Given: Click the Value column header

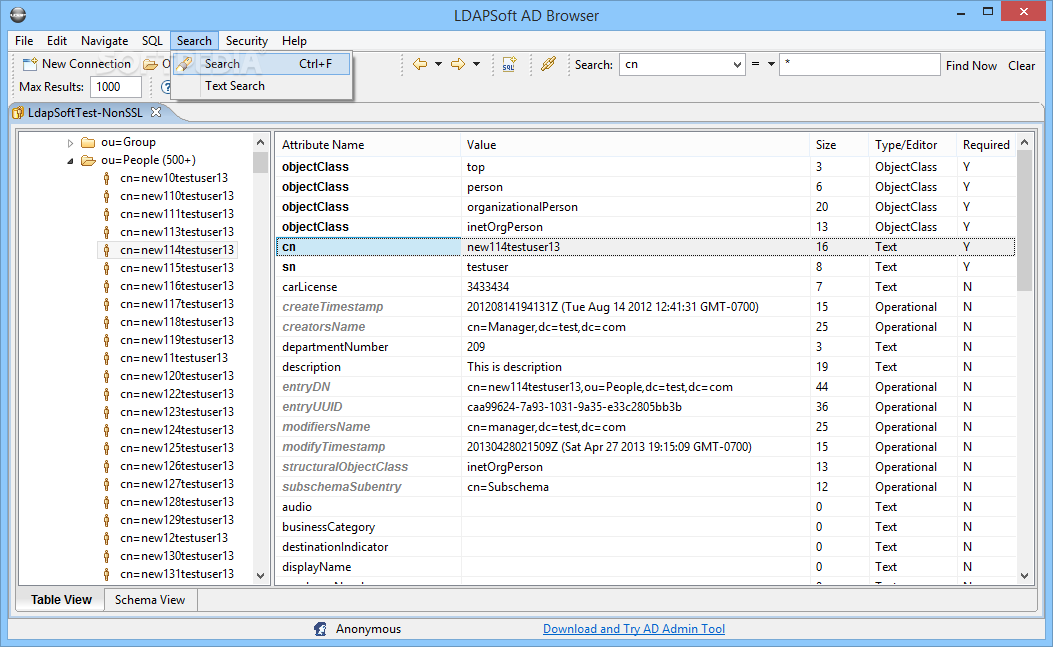Looking at the screenshot, I should coord(635,145).
